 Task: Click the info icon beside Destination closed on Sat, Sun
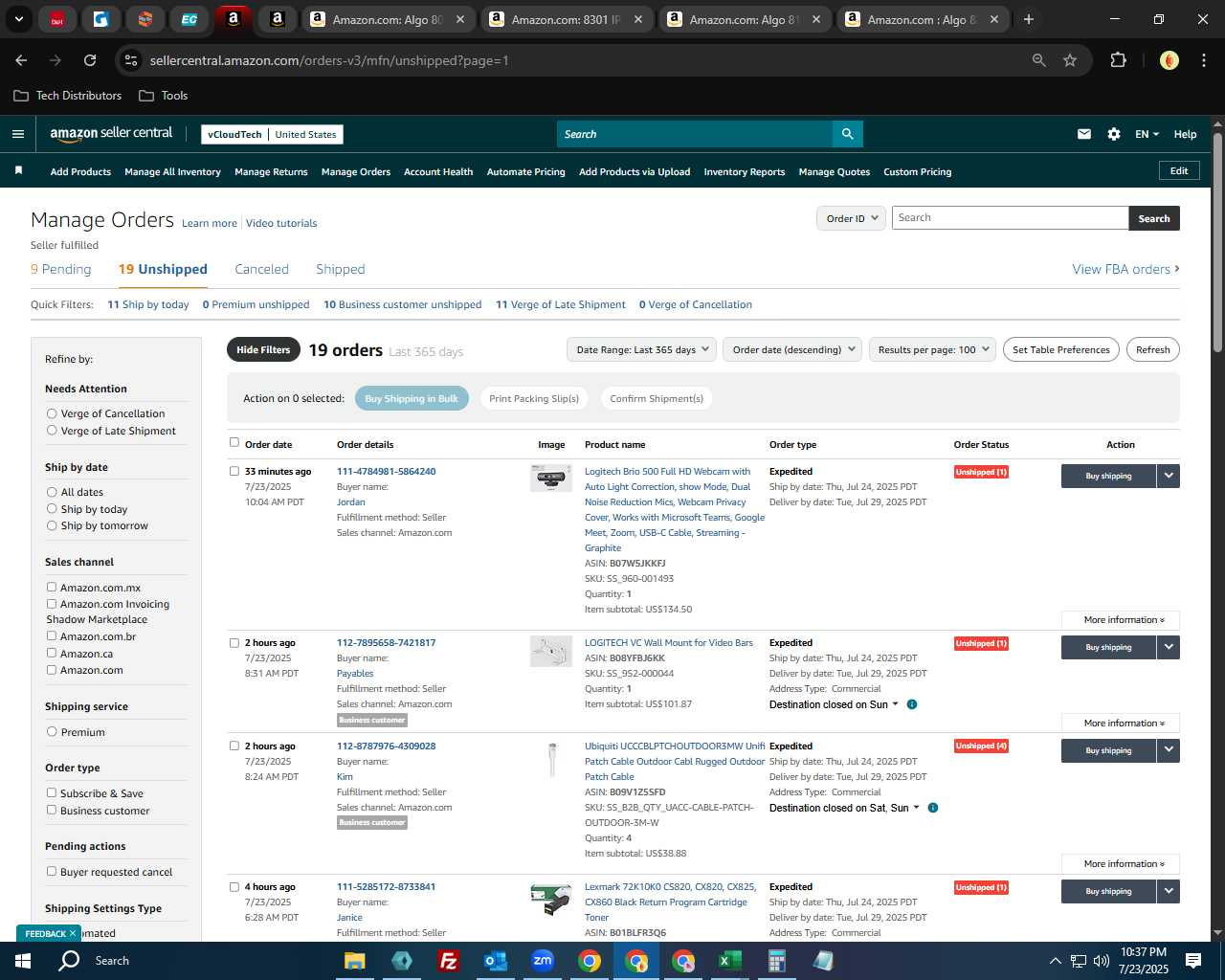[933, 808]
